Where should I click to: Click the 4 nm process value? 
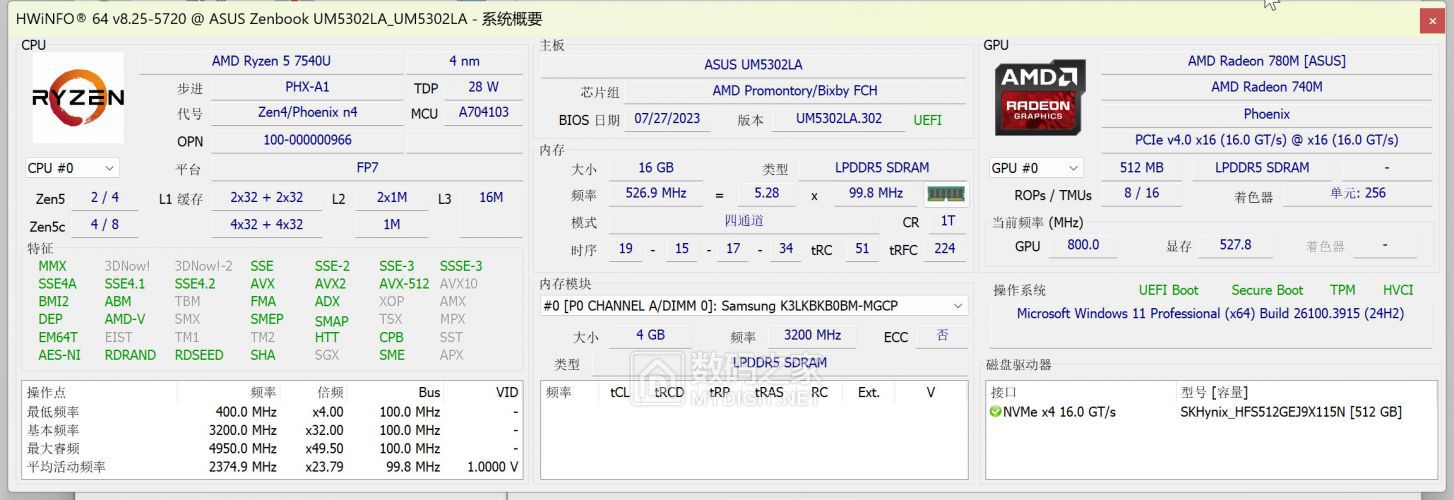point(464,61)
